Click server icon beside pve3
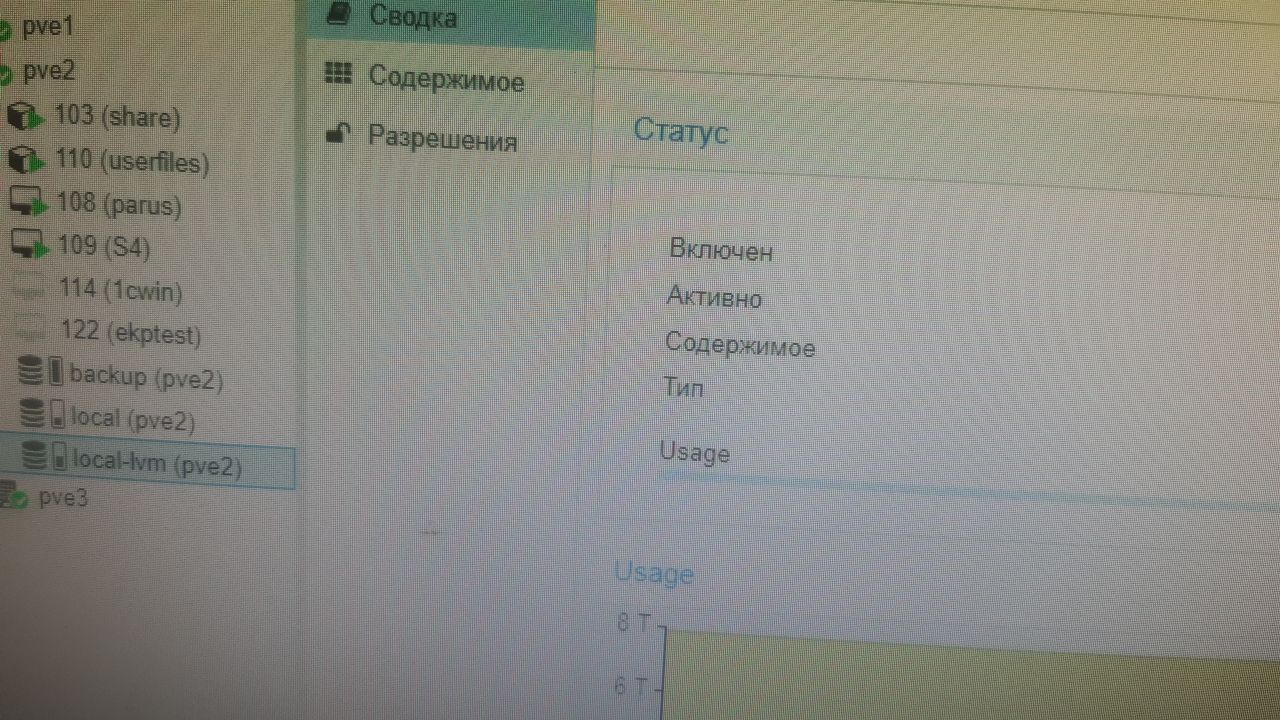This screenshot has width=1280, height=720. pos(14,496)
